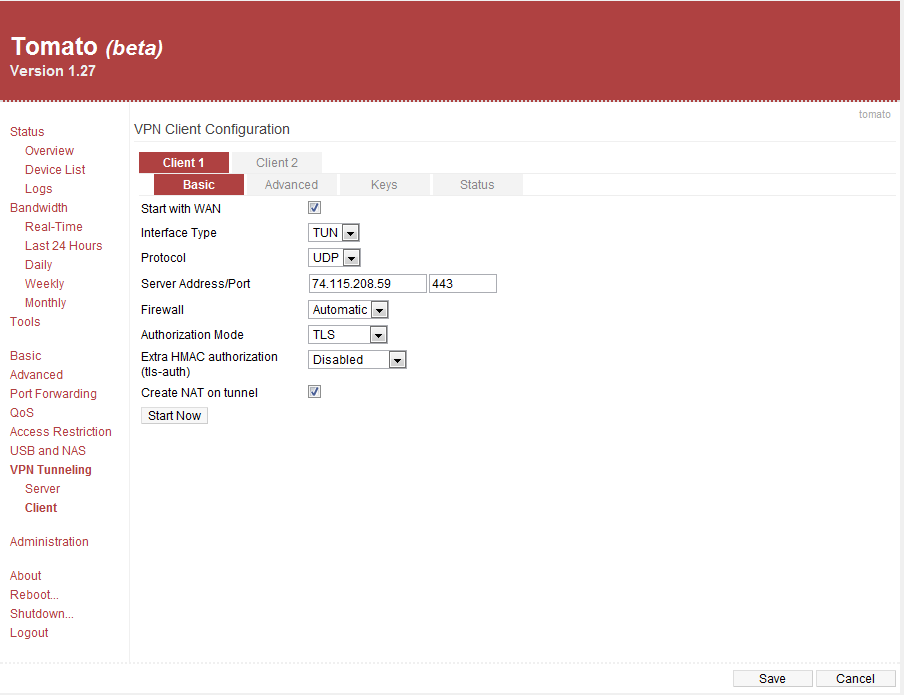The width and height of the screenshot is (904, 695).
Task: Open the Bandwidth section link
Action: pos(39,208)
